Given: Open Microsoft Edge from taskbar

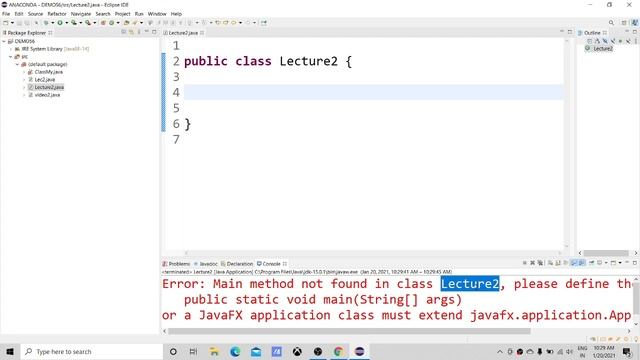Looking at the screenshot, I should click(x=235, y=351).
